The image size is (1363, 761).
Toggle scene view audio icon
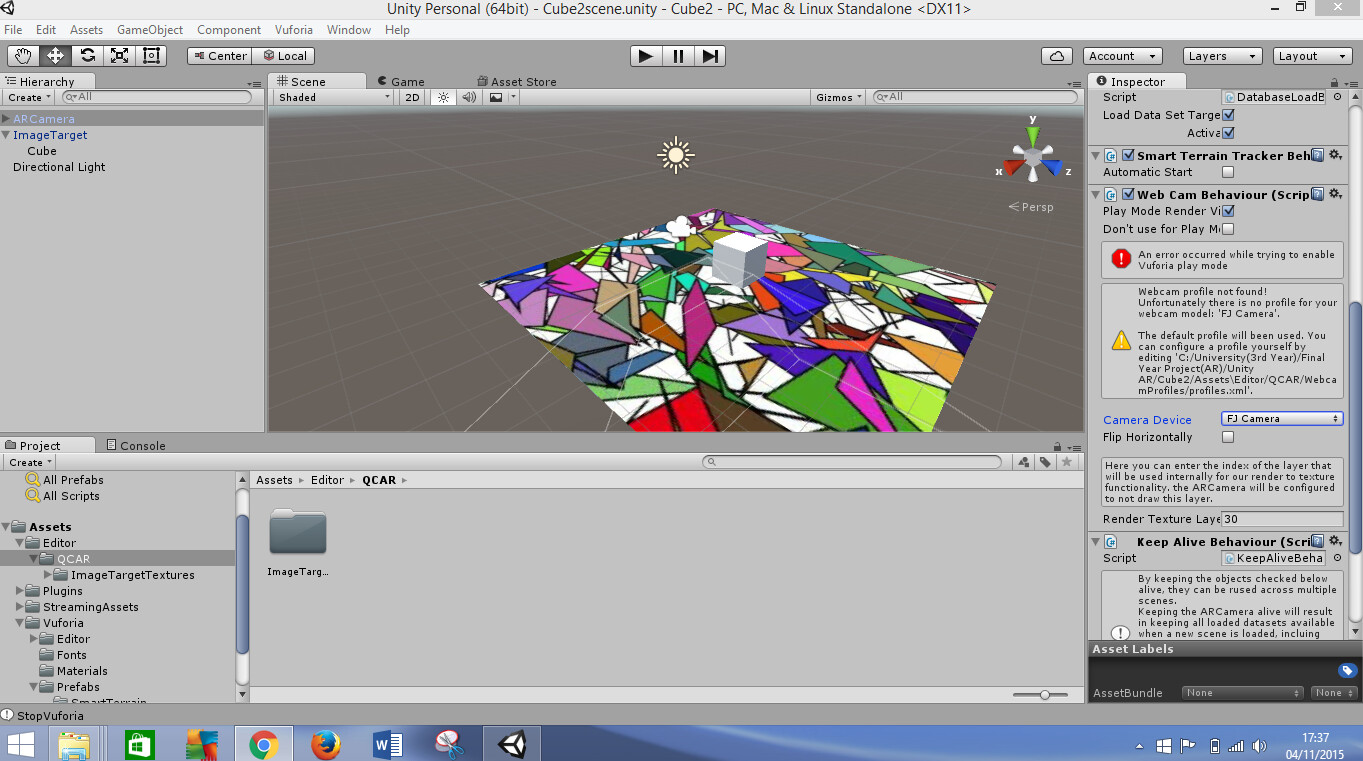(468, 97)
